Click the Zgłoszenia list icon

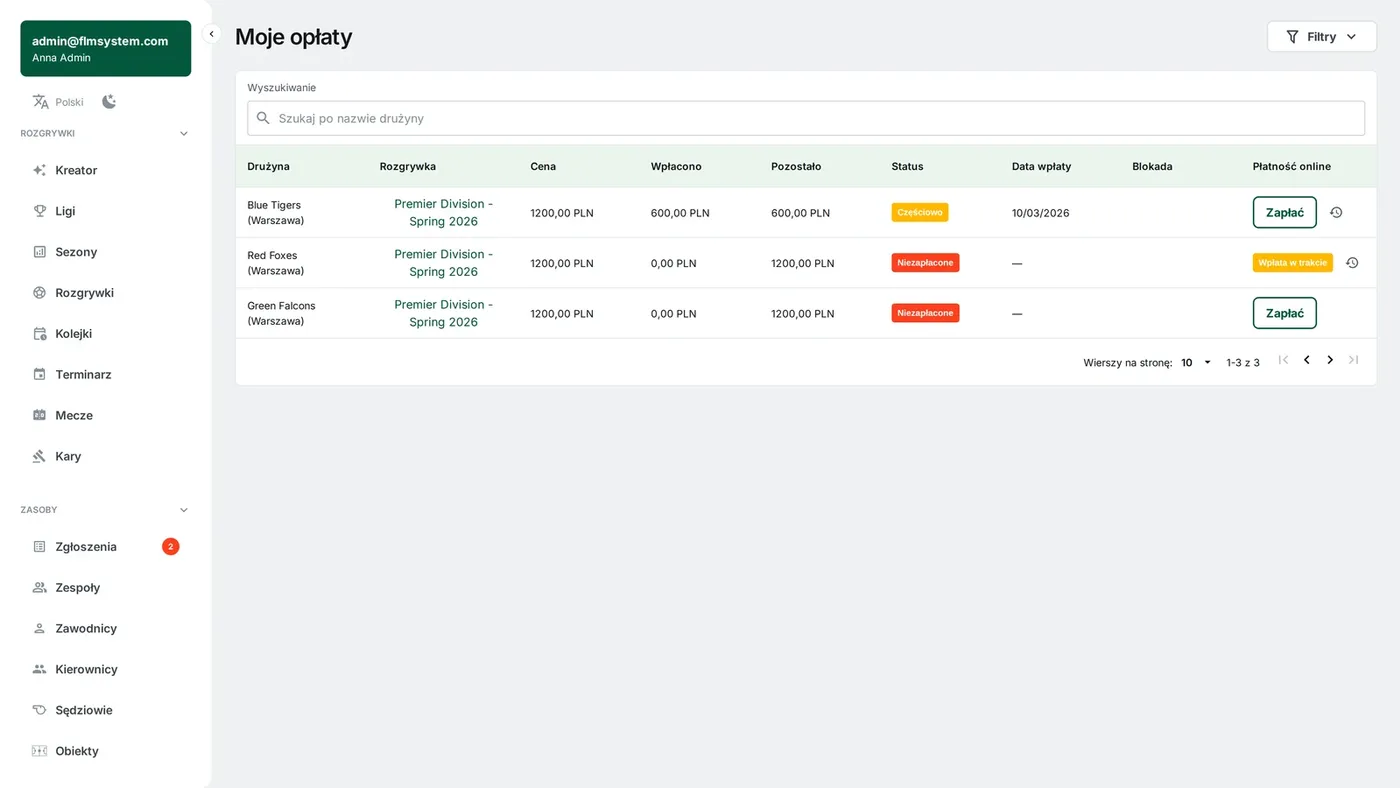click(40, 547)
